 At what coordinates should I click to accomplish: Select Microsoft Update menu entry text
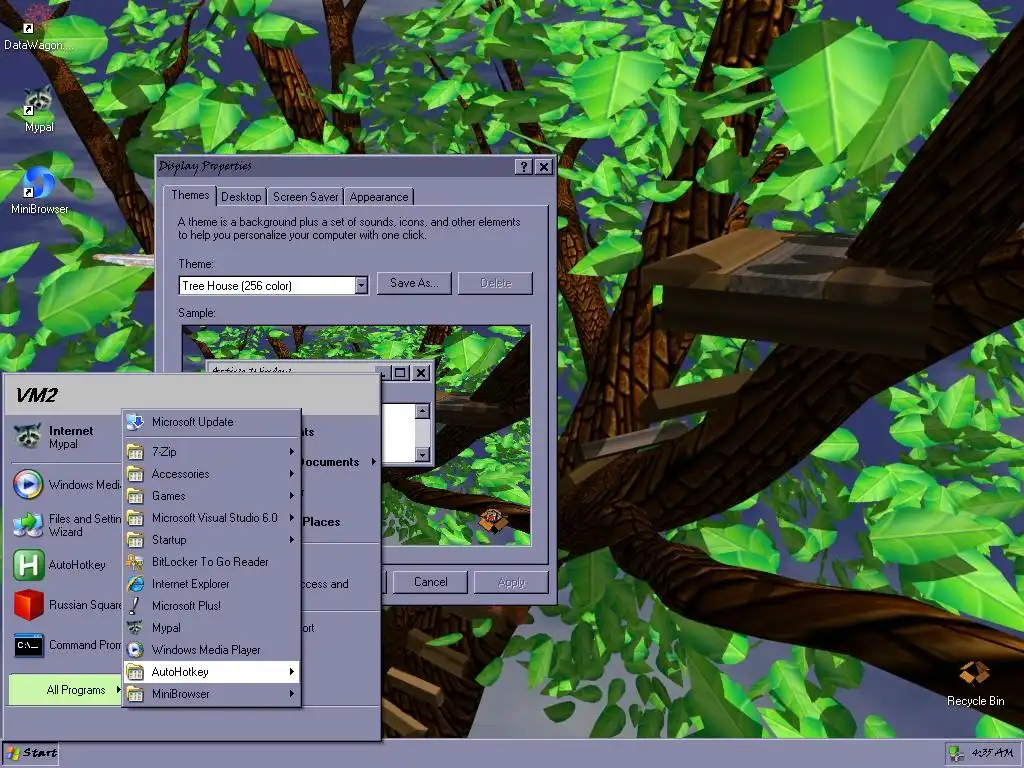click(x=193, y=422)
